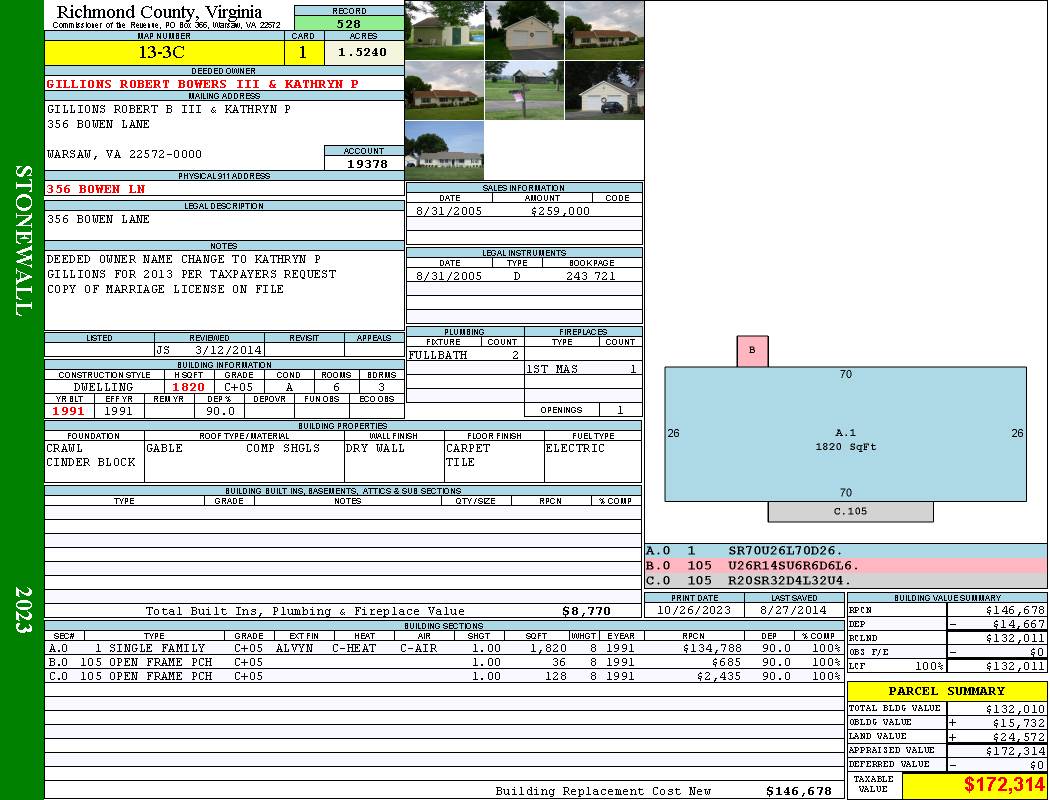Open the photo of shed with green door
The height and width of the screenshot is (800, 1050).
tap(444, 30)
